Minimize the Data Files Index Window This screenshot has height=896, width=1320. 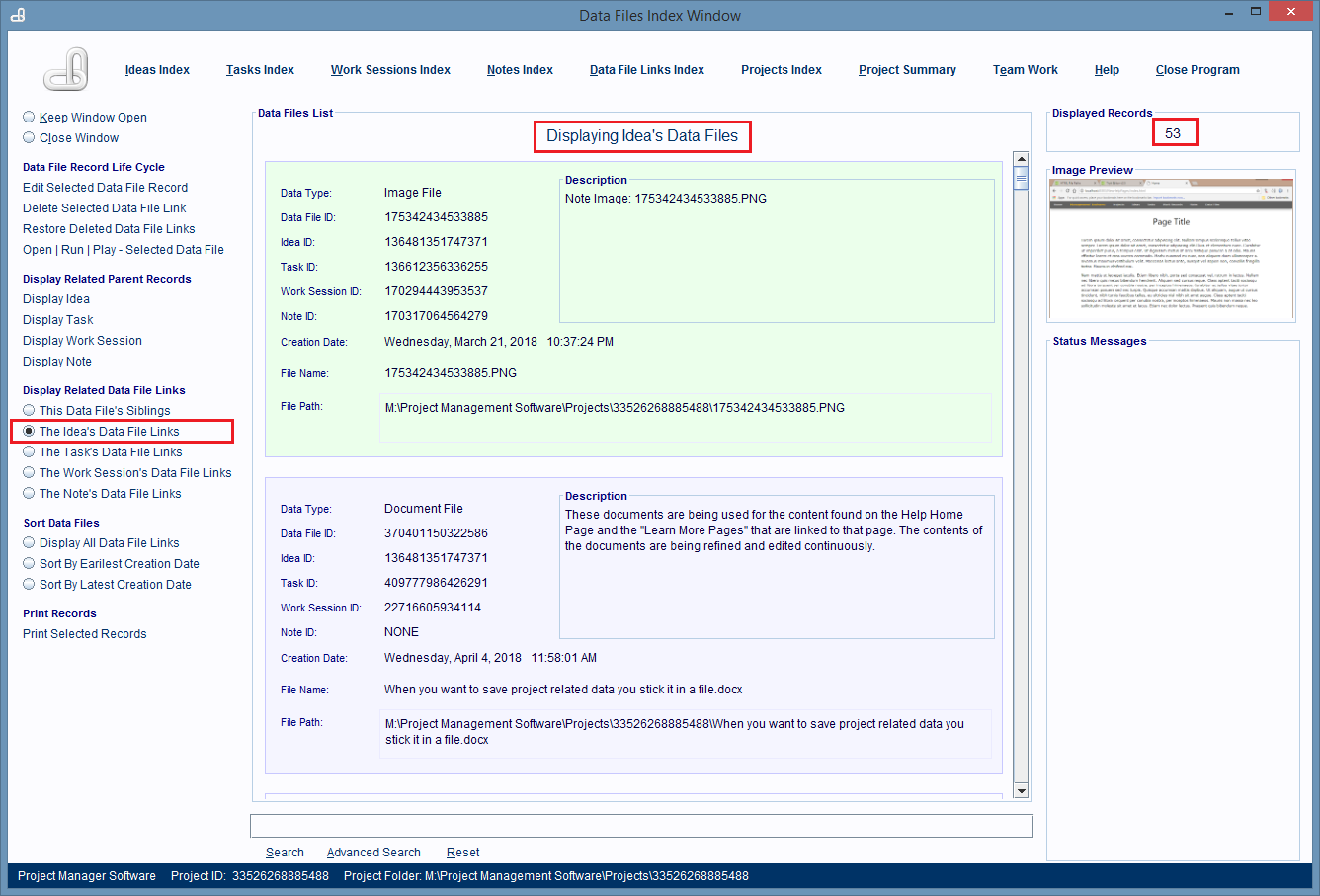coord(1229,13)
